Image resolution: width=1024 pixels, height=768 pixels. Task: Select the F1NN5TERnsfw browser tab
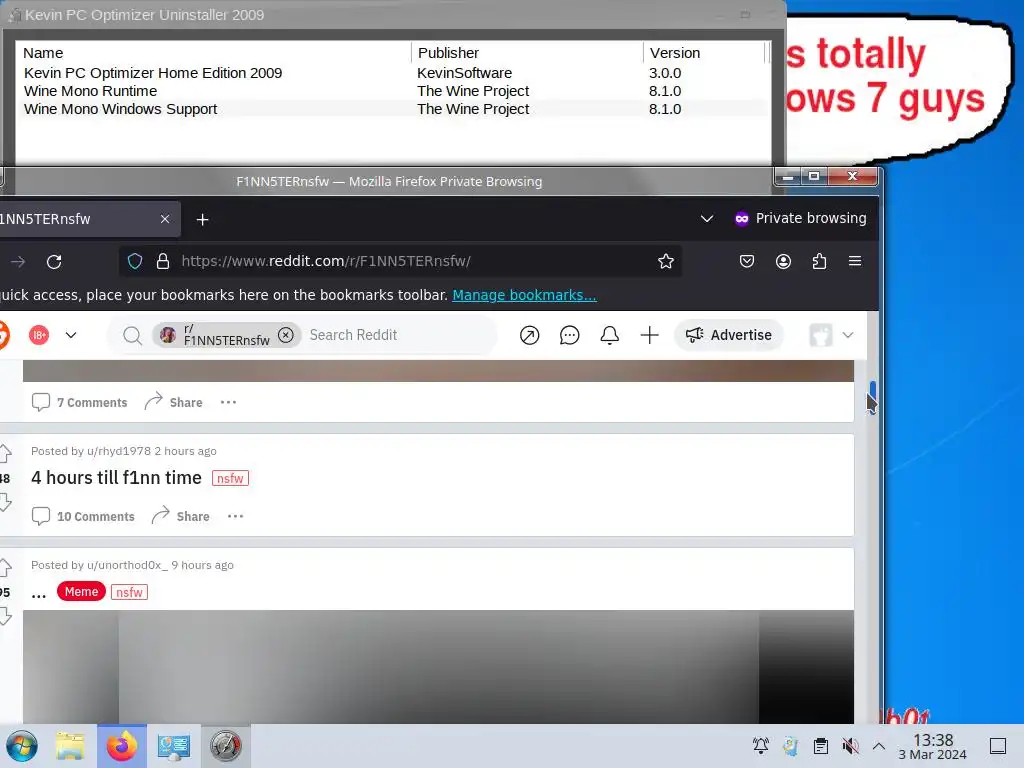[89, 219]
